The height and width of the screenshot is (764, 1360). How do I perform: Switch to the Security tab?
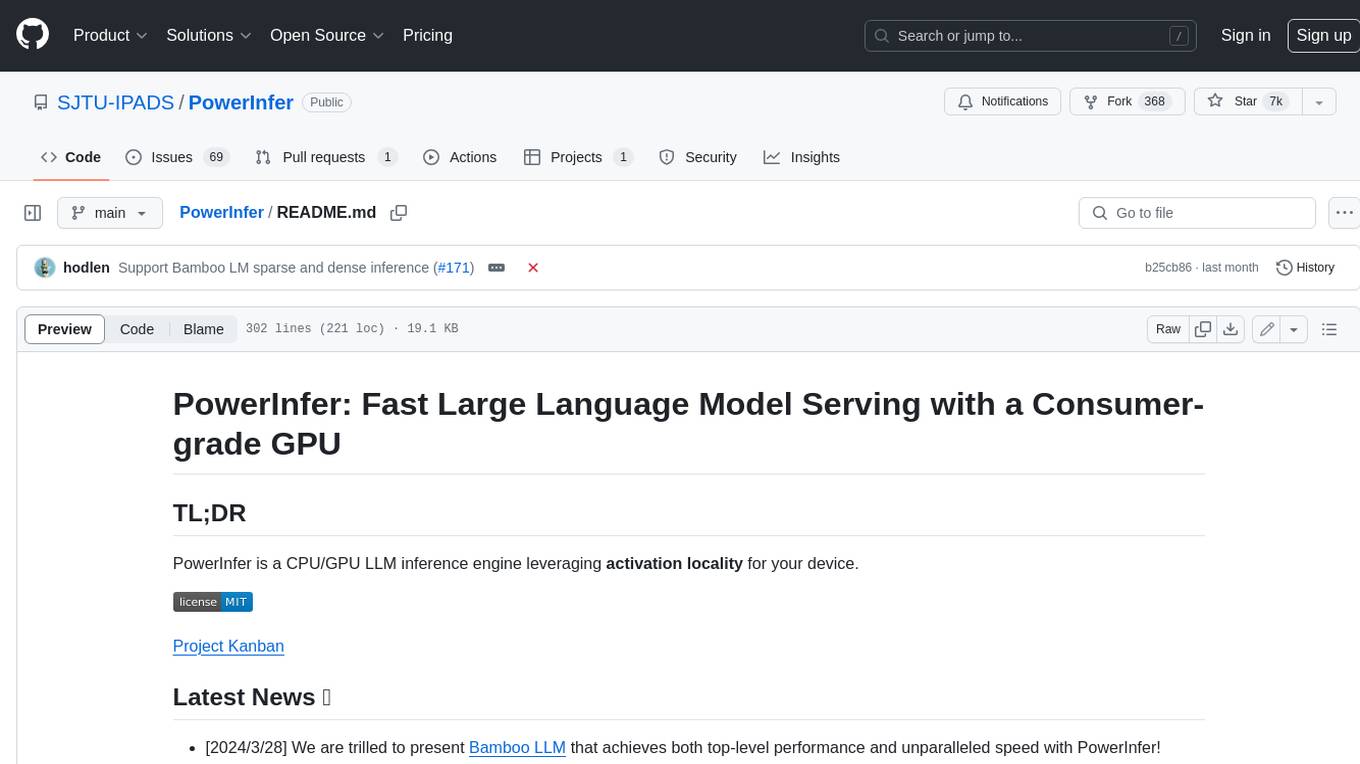(x=698, y=157)
